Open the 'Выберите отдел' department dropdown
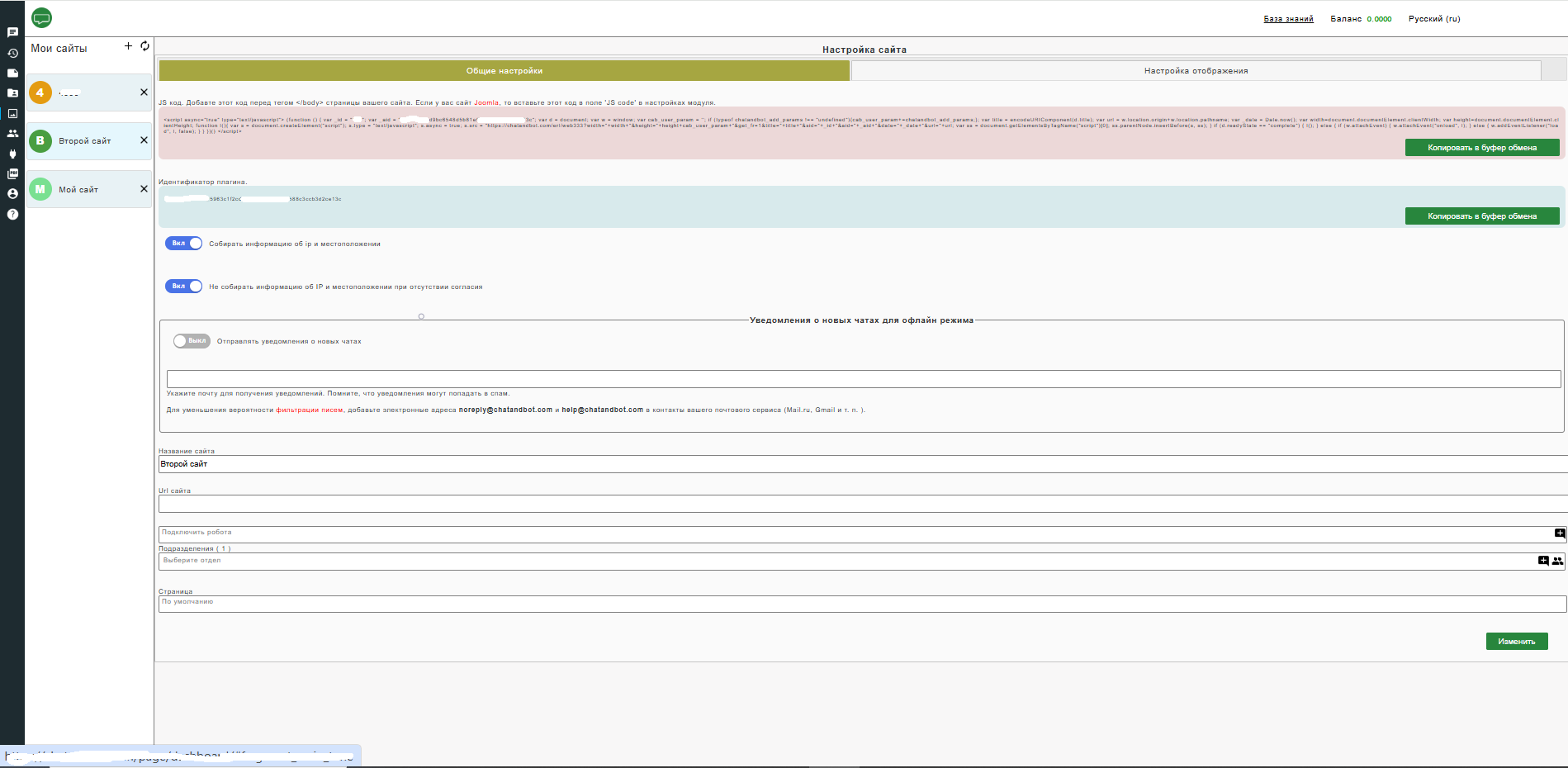1568x768 pixels. click(x=842, y=562)
